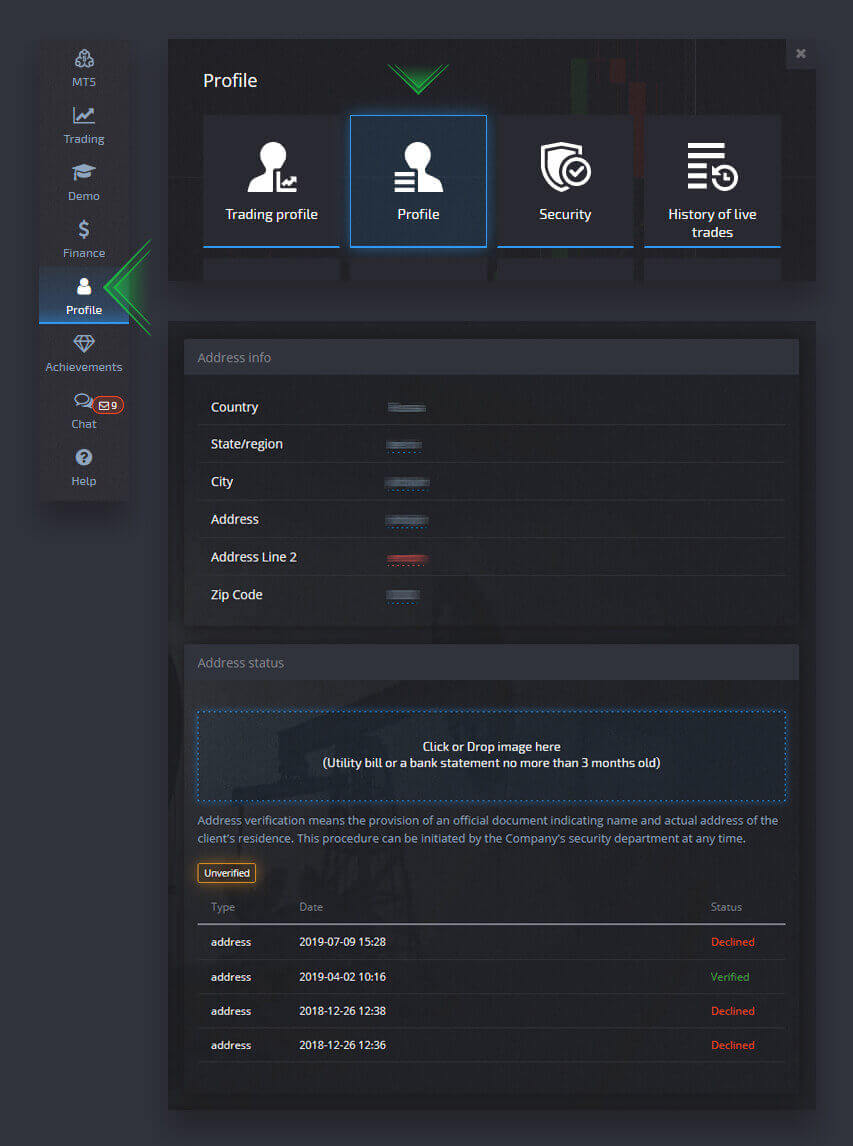Screen dimensions: 853x1146
Task: Switch to the Demo account icon
Action: pos(84,181)
